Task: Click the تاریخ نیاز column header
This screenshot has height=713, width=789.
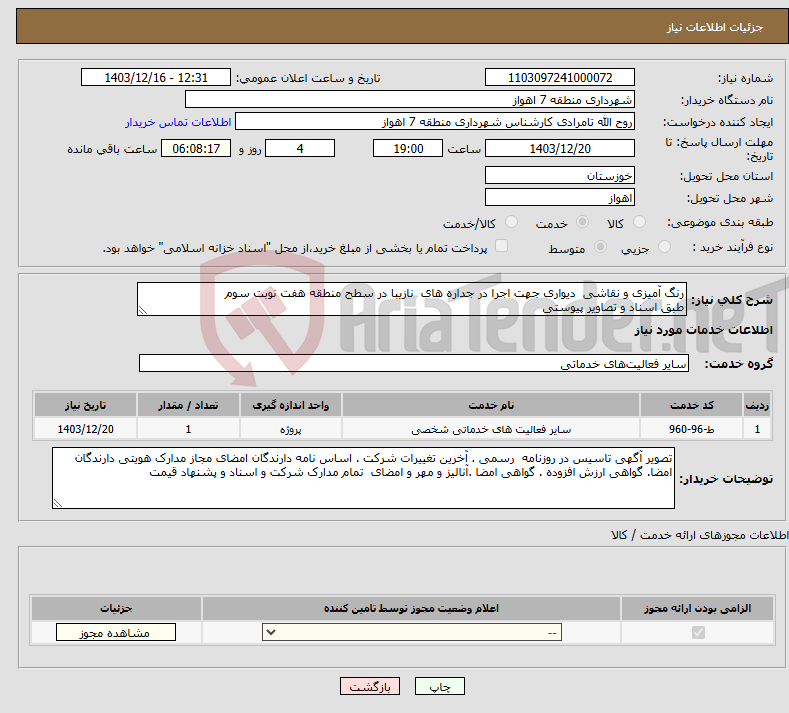Action: (x=86, y=405)
